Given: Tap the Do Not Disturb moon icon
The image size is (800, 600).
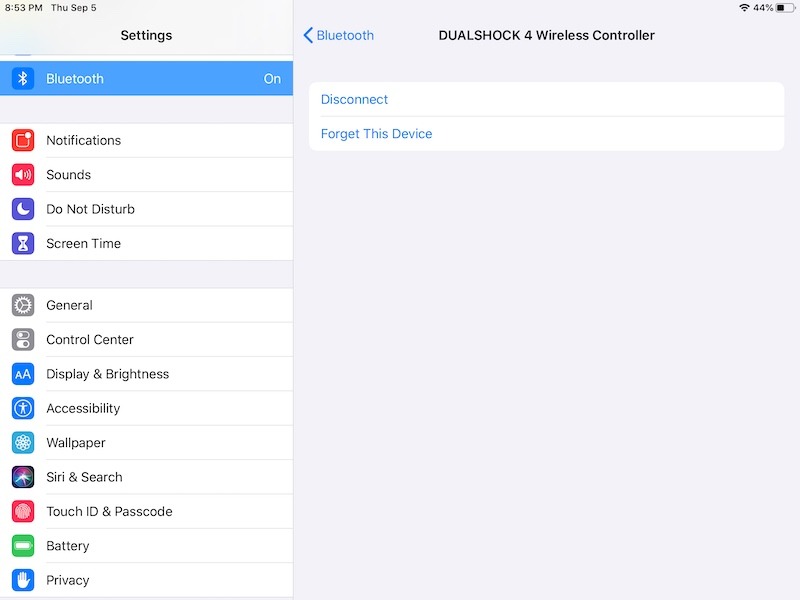Looking at the screenshot, I should pos(23,209).
